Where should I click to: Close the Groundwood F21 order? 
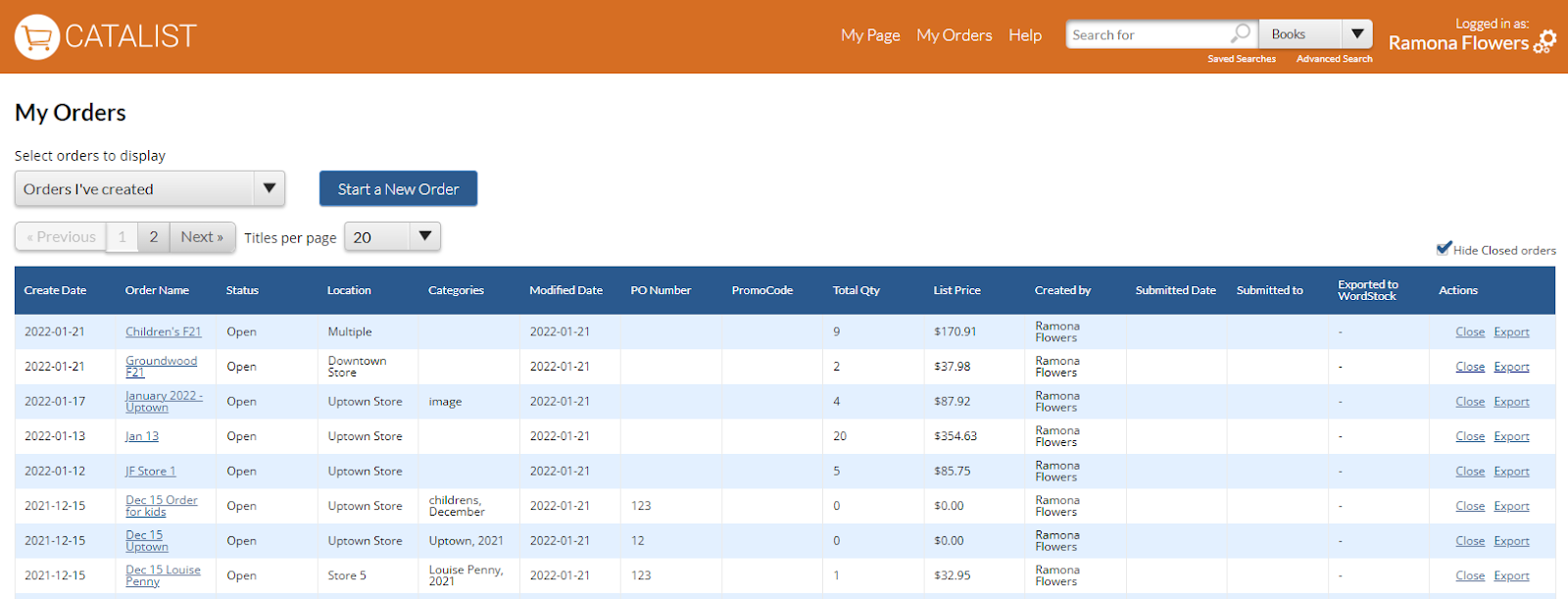tap(1470, 367)
